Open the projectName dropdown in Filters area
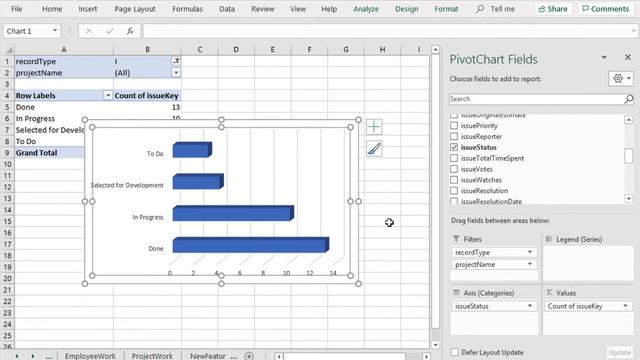Screen dimensions: 640x360 click(x=530, y=264)
